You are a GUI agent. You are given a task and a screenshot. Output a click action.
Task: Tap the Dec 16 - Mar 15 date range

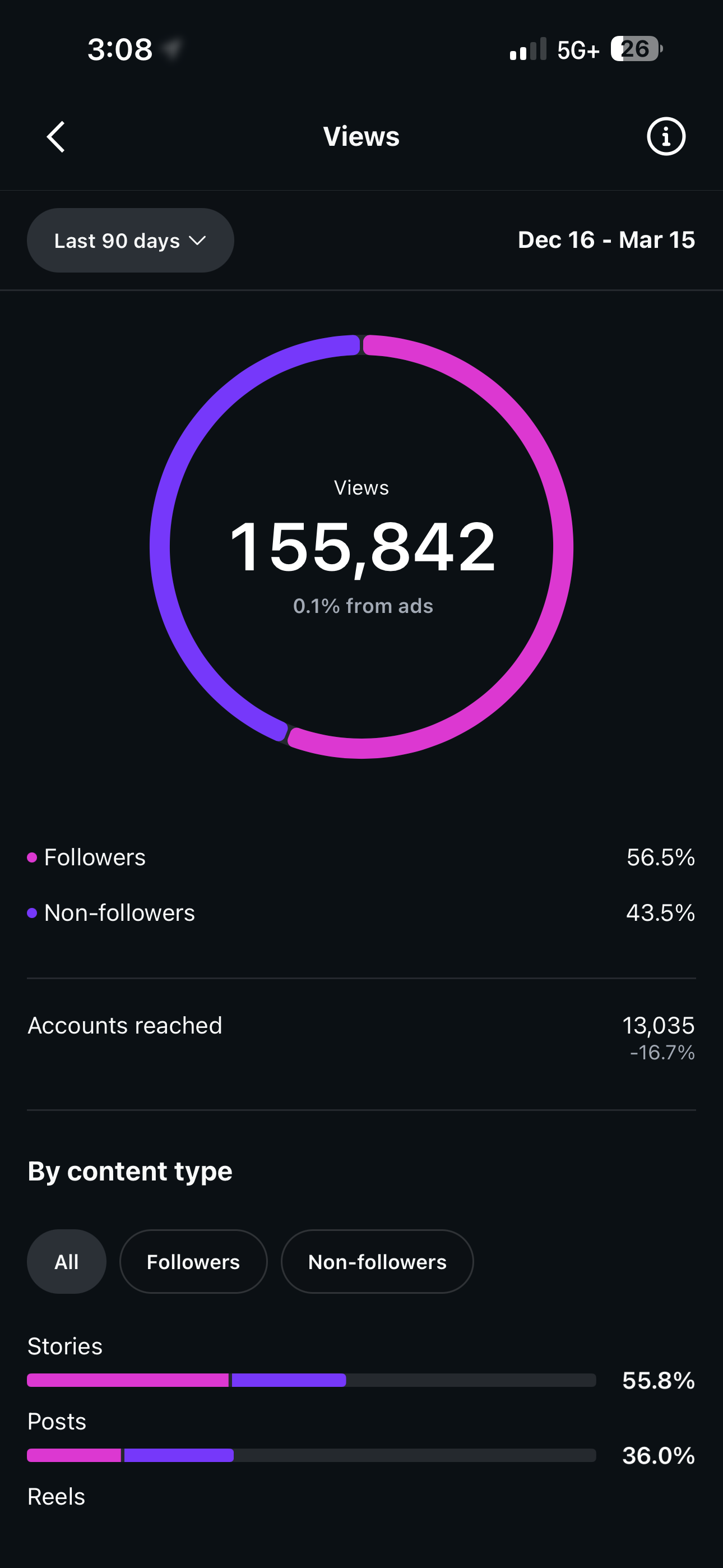[606, 240]
